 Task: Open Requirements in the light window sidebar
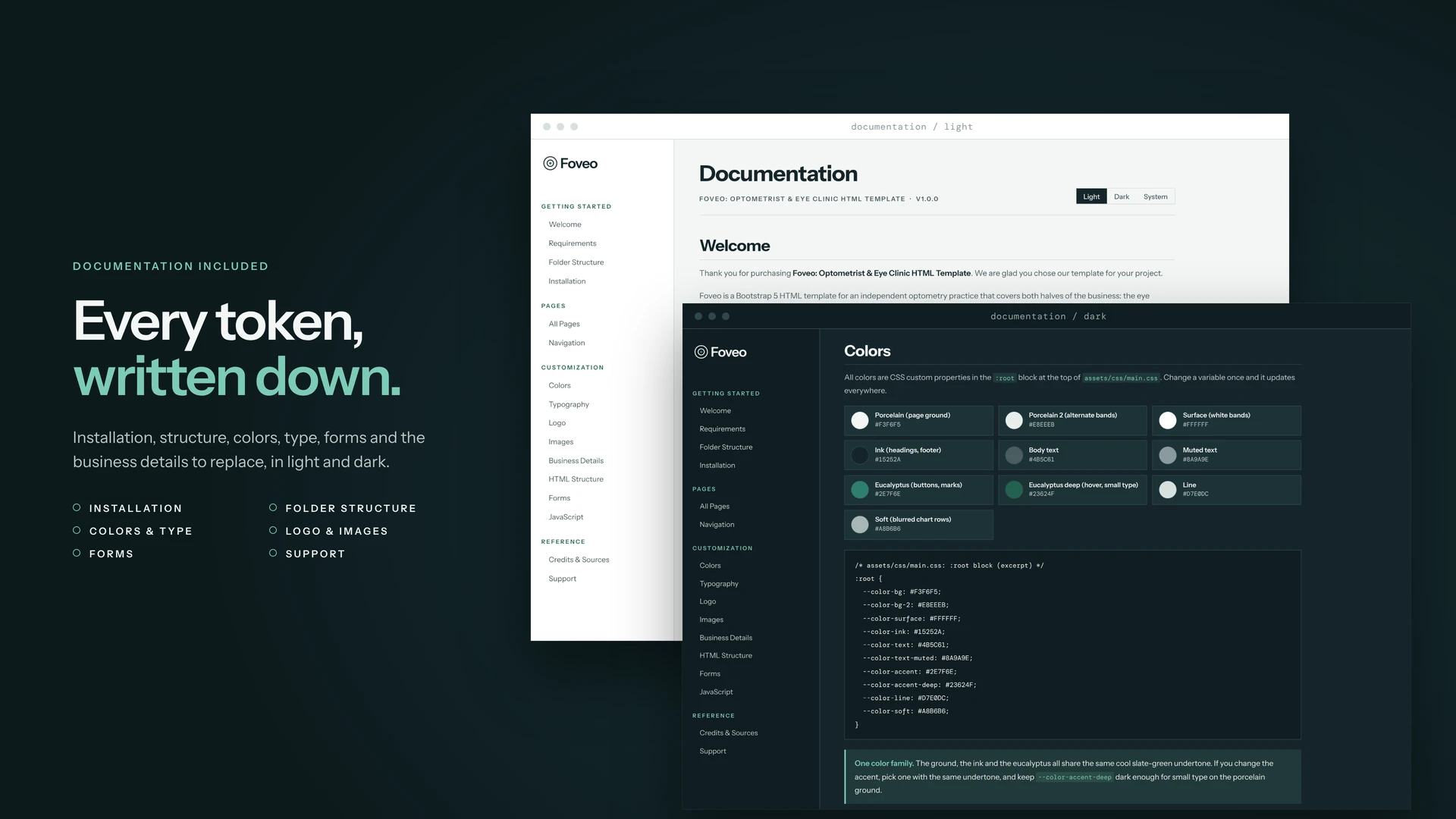click(573, 243)
